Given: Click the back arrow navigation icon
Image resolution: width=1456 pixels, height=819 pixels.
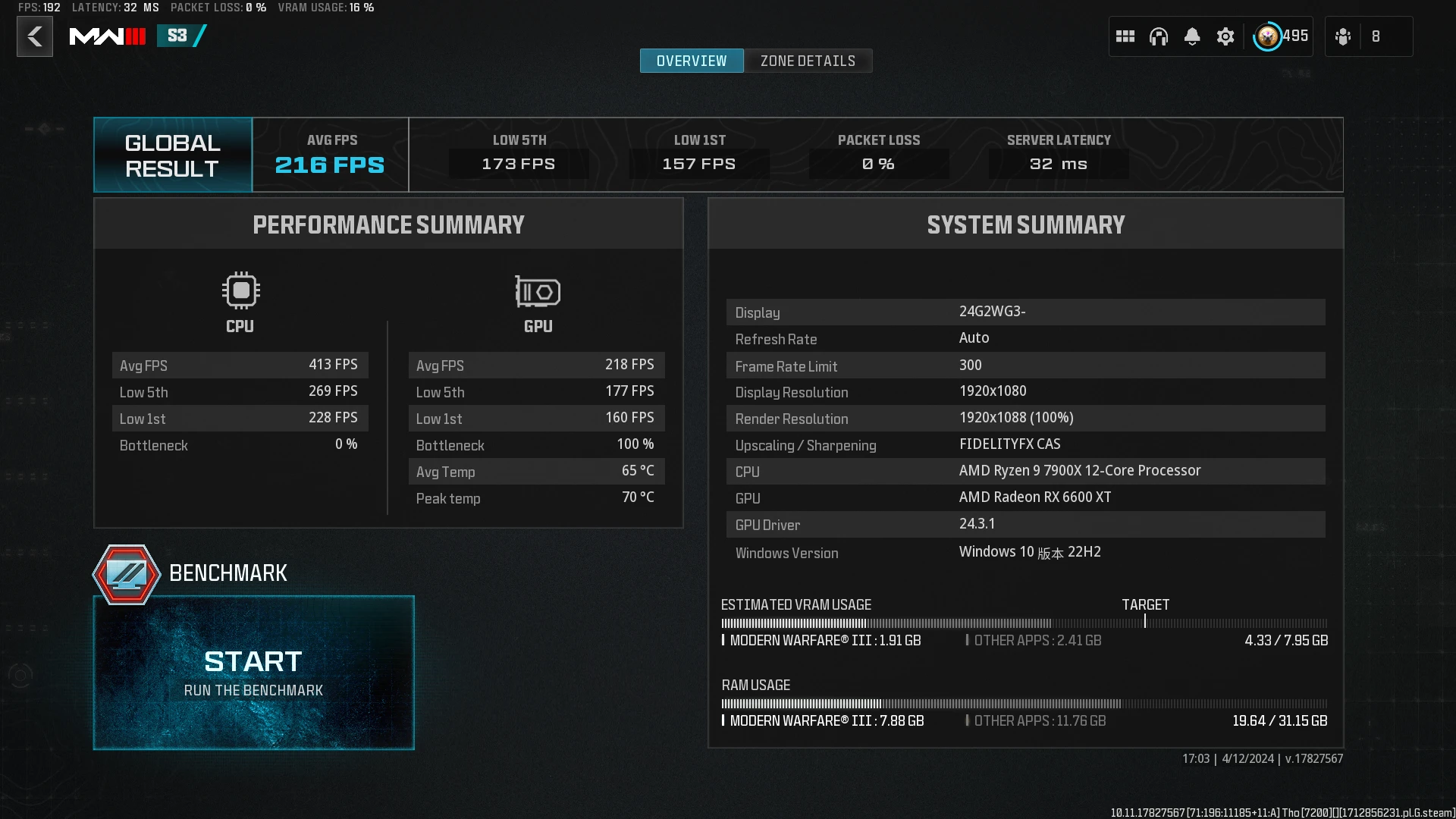Looking at the screenshot, I should point(34,37).
